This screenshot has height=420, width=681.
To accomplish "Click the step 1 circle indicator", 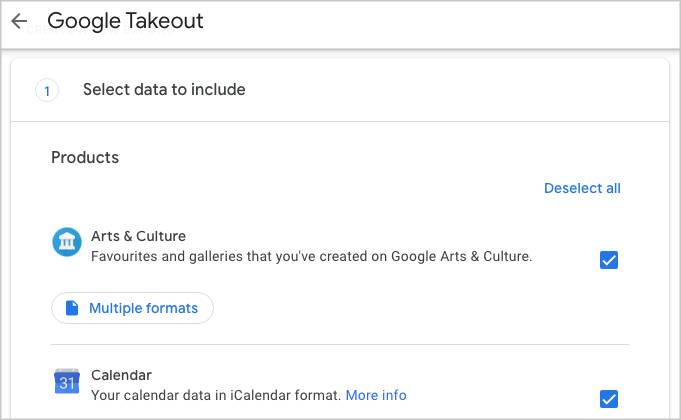I will point(47,90).
